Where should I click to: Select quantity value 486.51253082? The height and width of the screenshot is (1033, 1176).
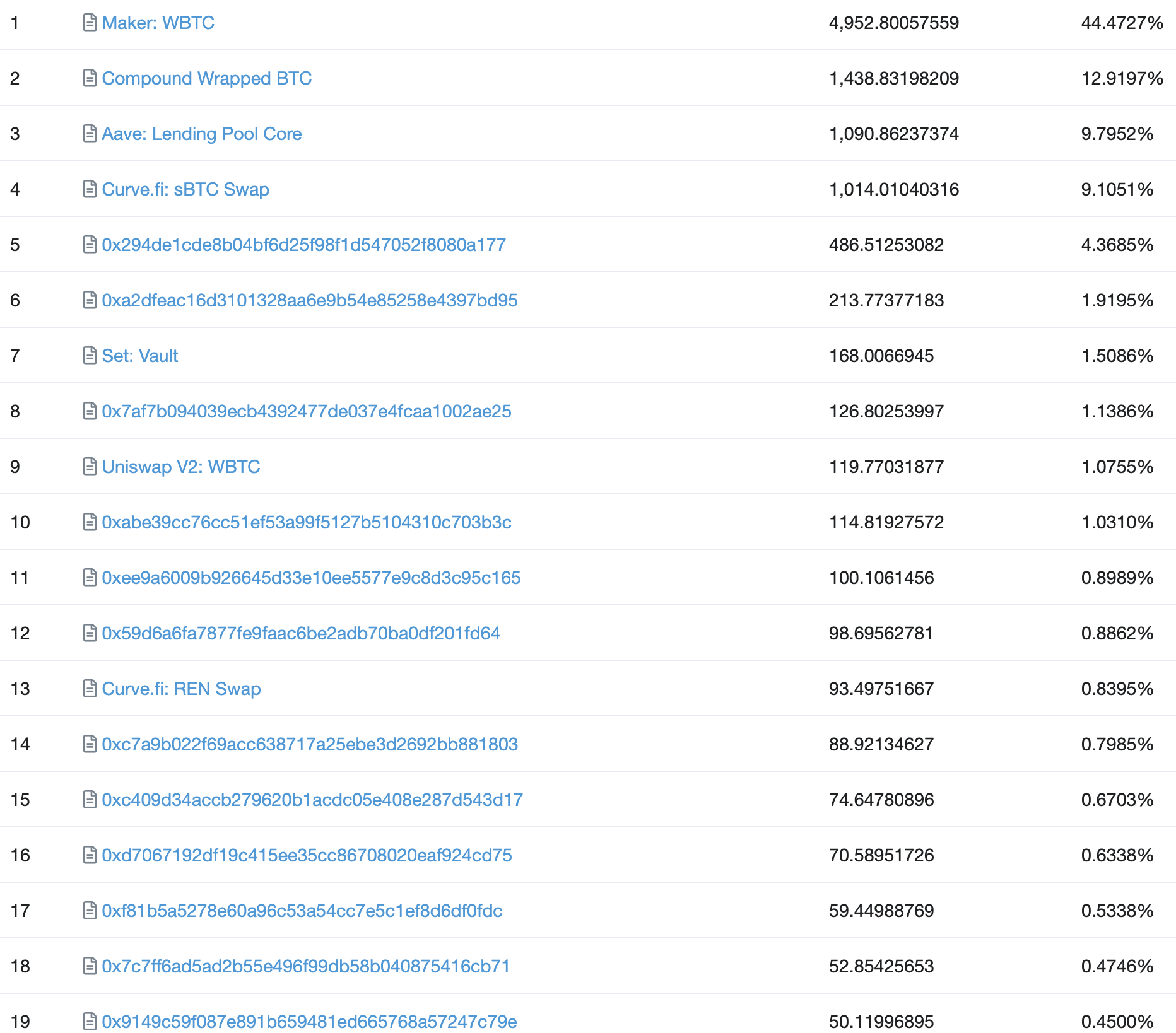[x=886, y=245]
